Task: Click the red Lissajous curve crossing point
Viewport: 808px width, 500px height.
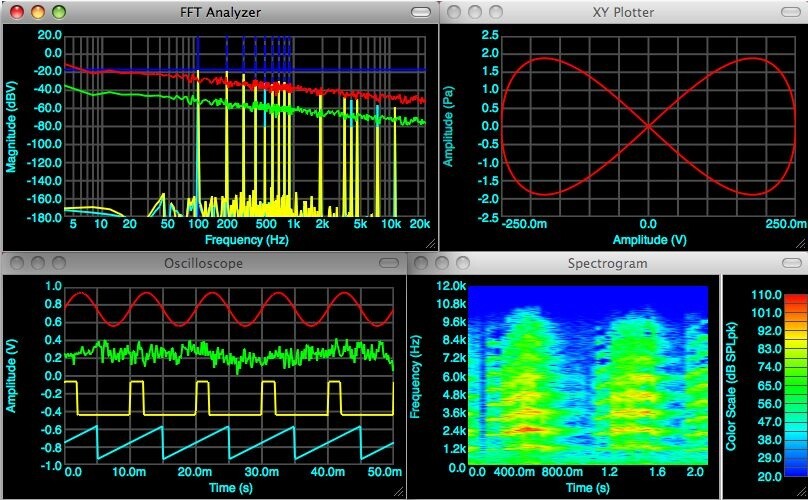Action: pyautogui.click(x=648, y=126)
